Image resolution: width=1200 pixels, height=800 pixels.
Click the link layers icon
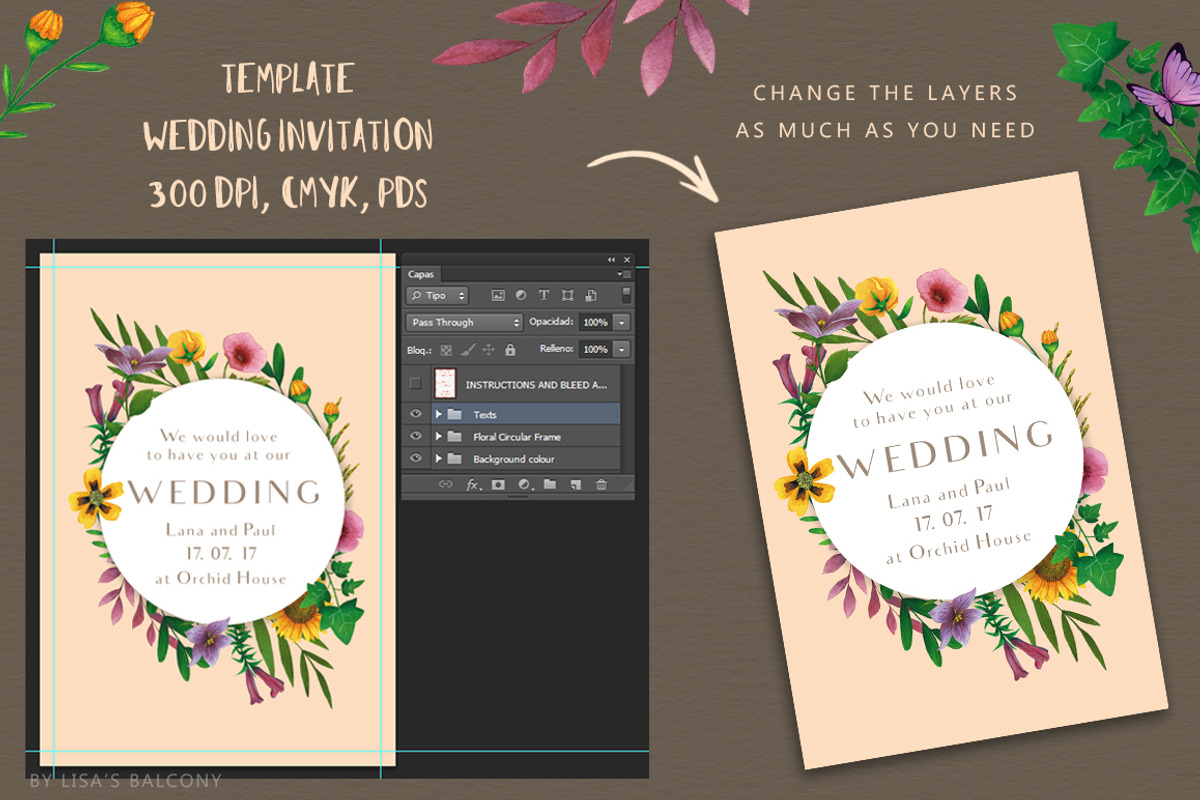pyautogui.click(x=446, y=485)
